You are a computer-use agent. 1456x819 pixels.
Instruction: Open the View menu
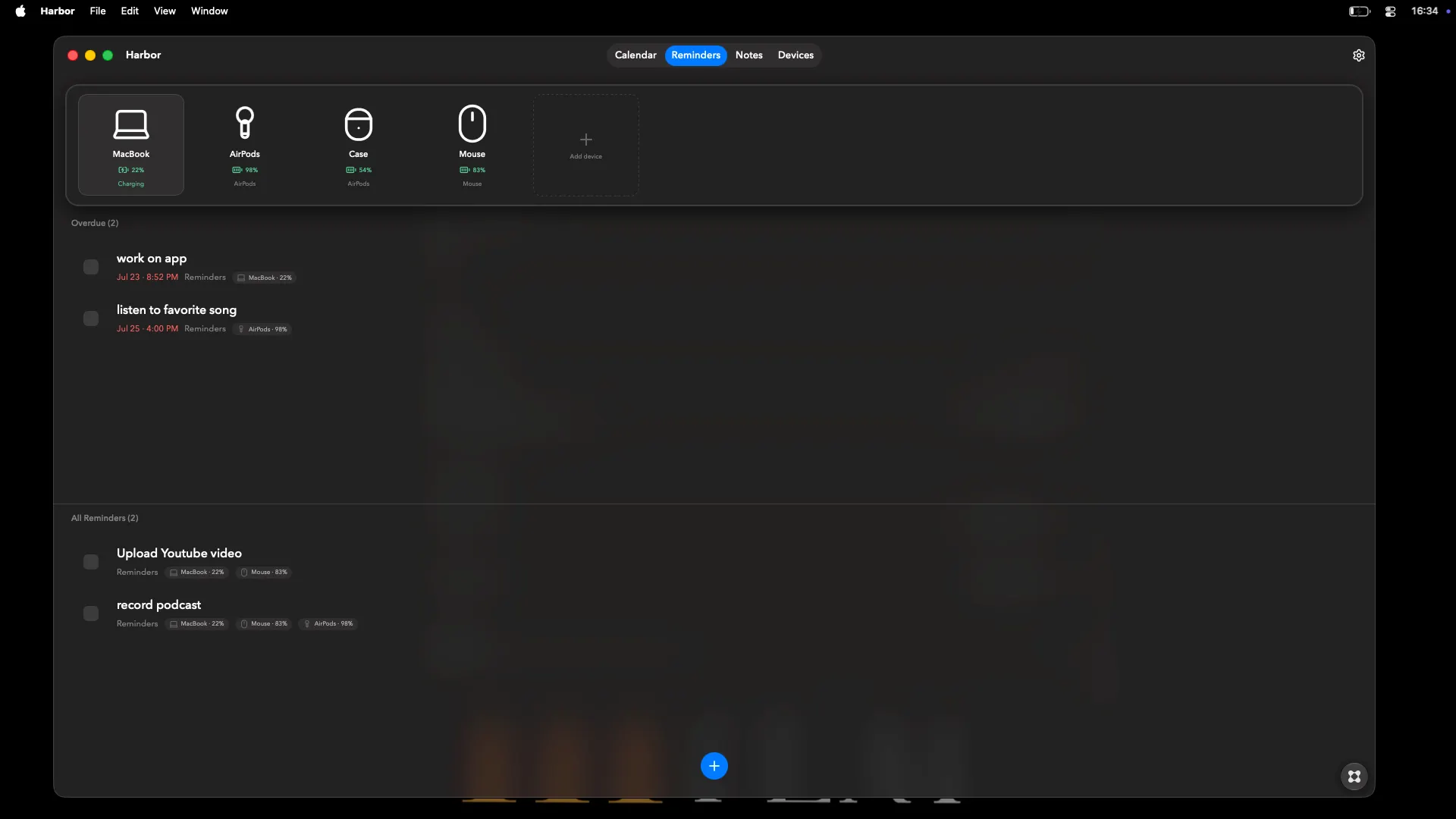(x=165, y=11)
